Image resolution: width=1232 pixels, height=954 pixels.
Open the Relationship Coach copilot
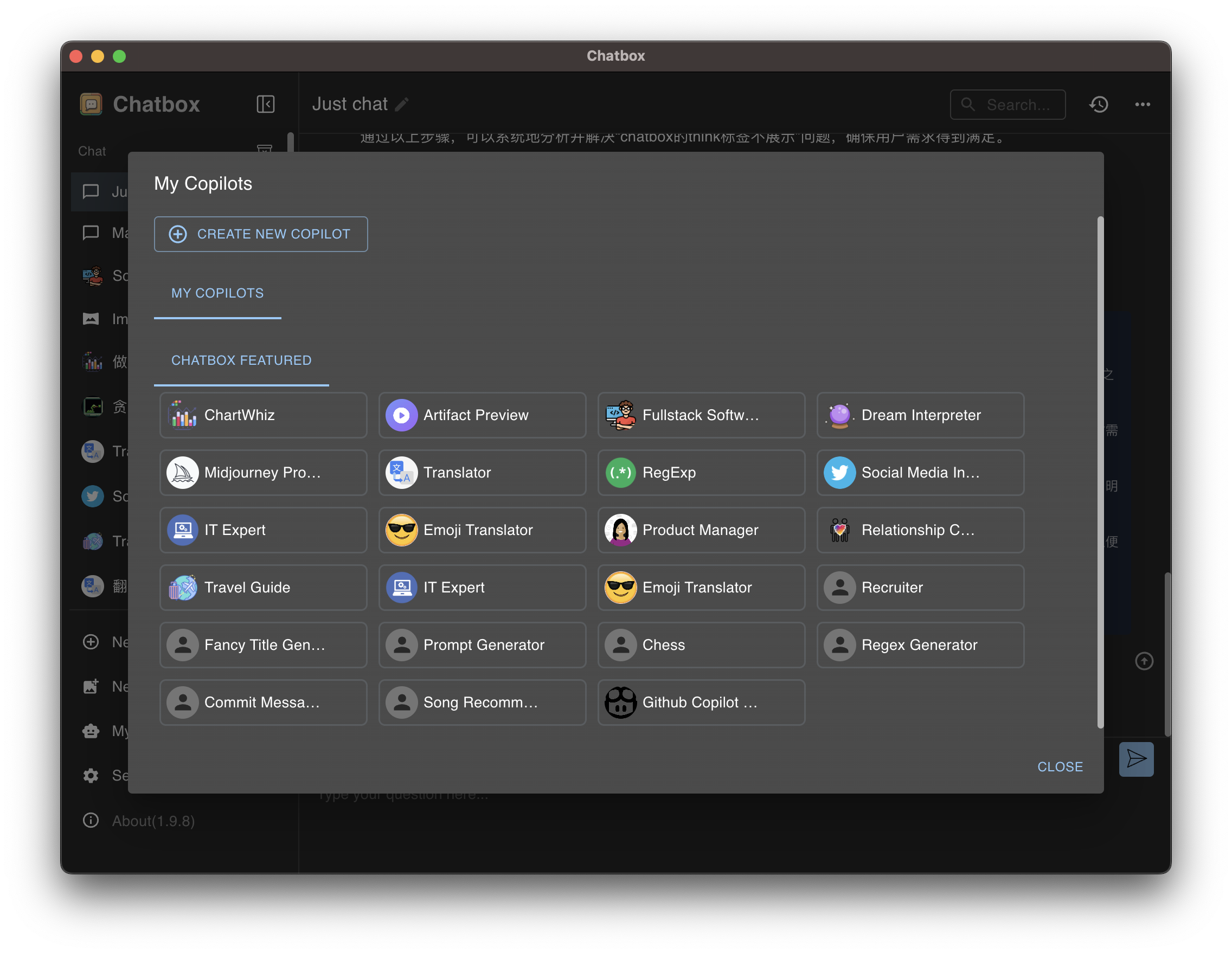coord(921,530)
